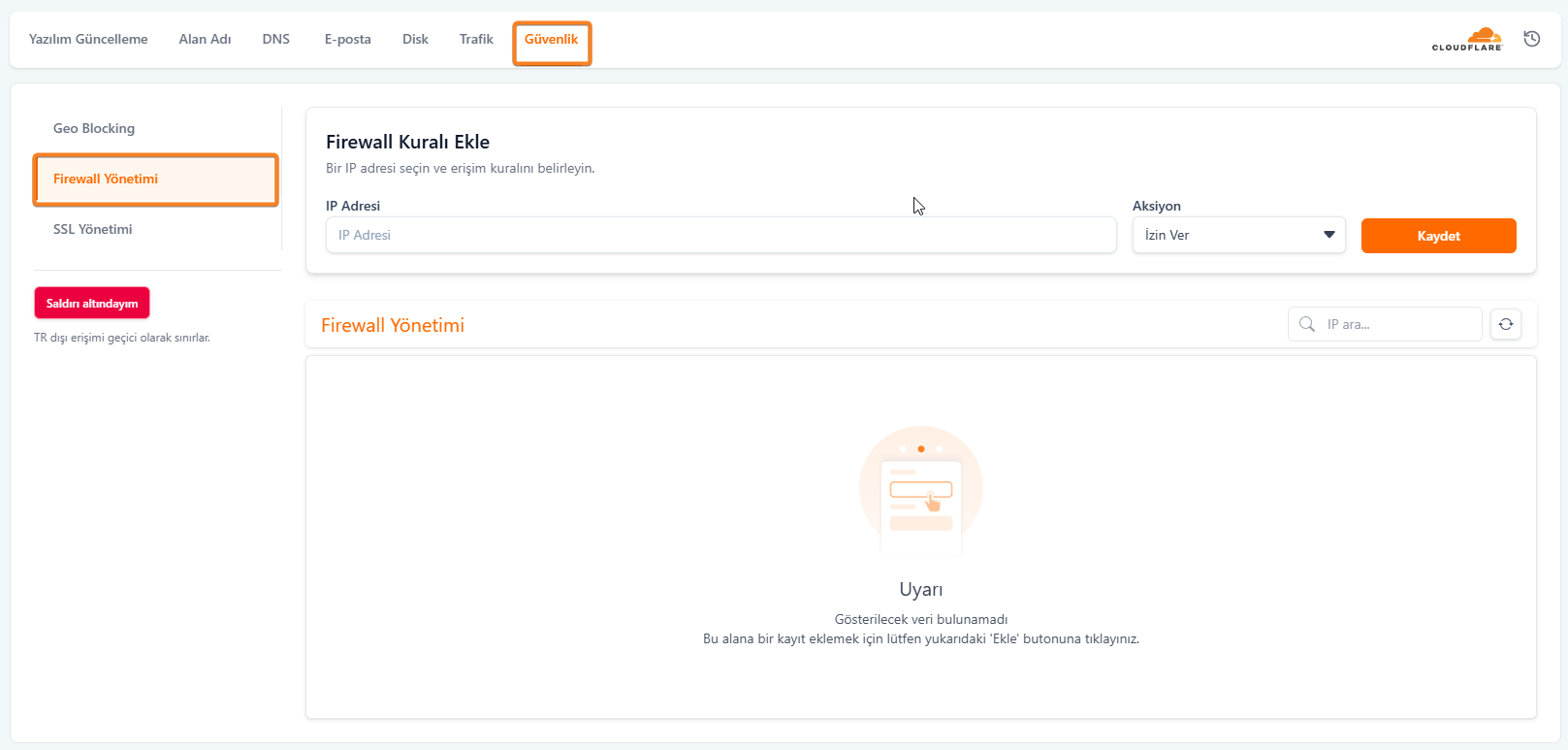Click the empty-state warning illustration
1568x750 pixels.
click(x=920, y=489)
